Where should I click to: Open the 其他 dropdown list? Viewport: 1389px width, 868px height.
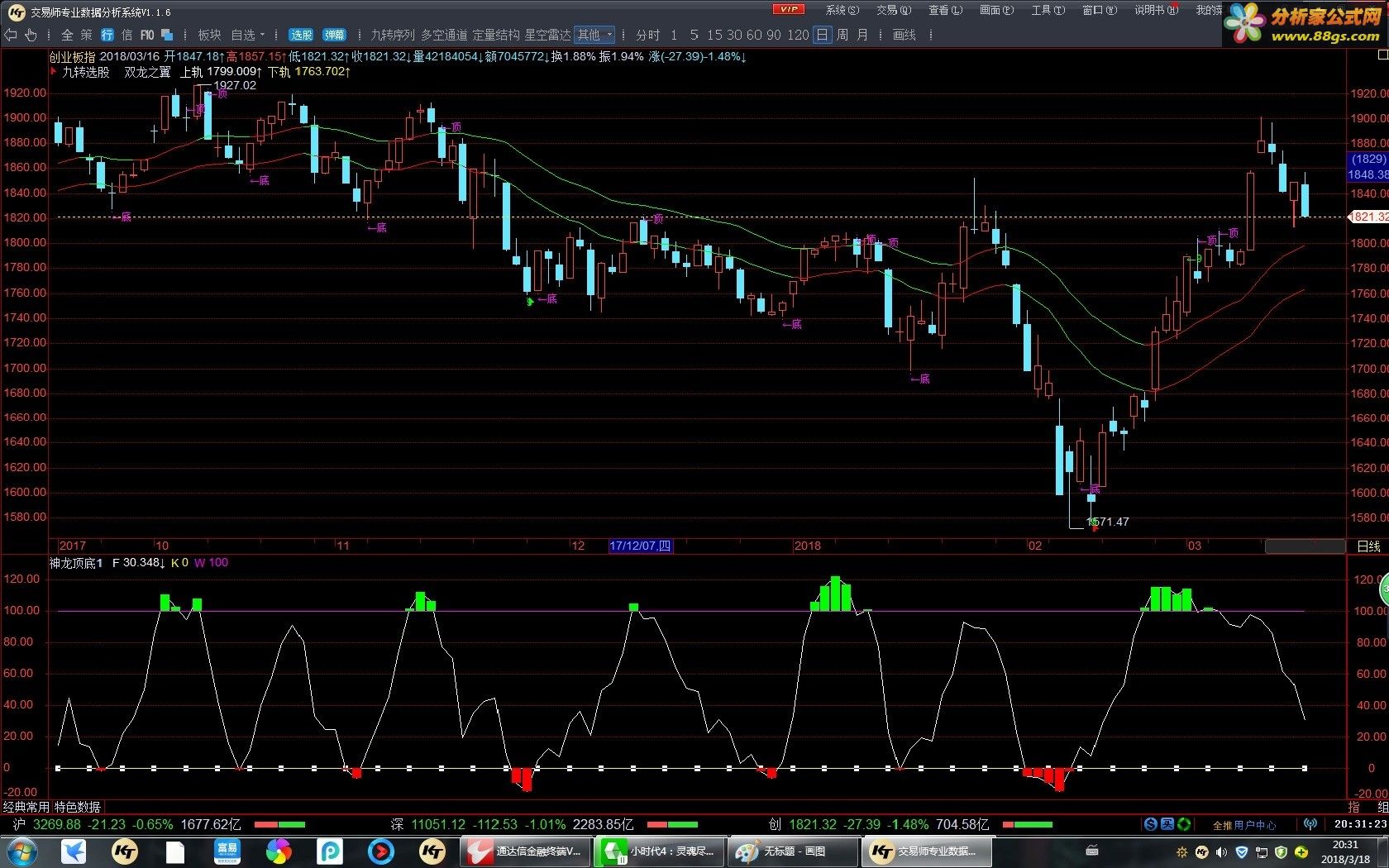595,35
